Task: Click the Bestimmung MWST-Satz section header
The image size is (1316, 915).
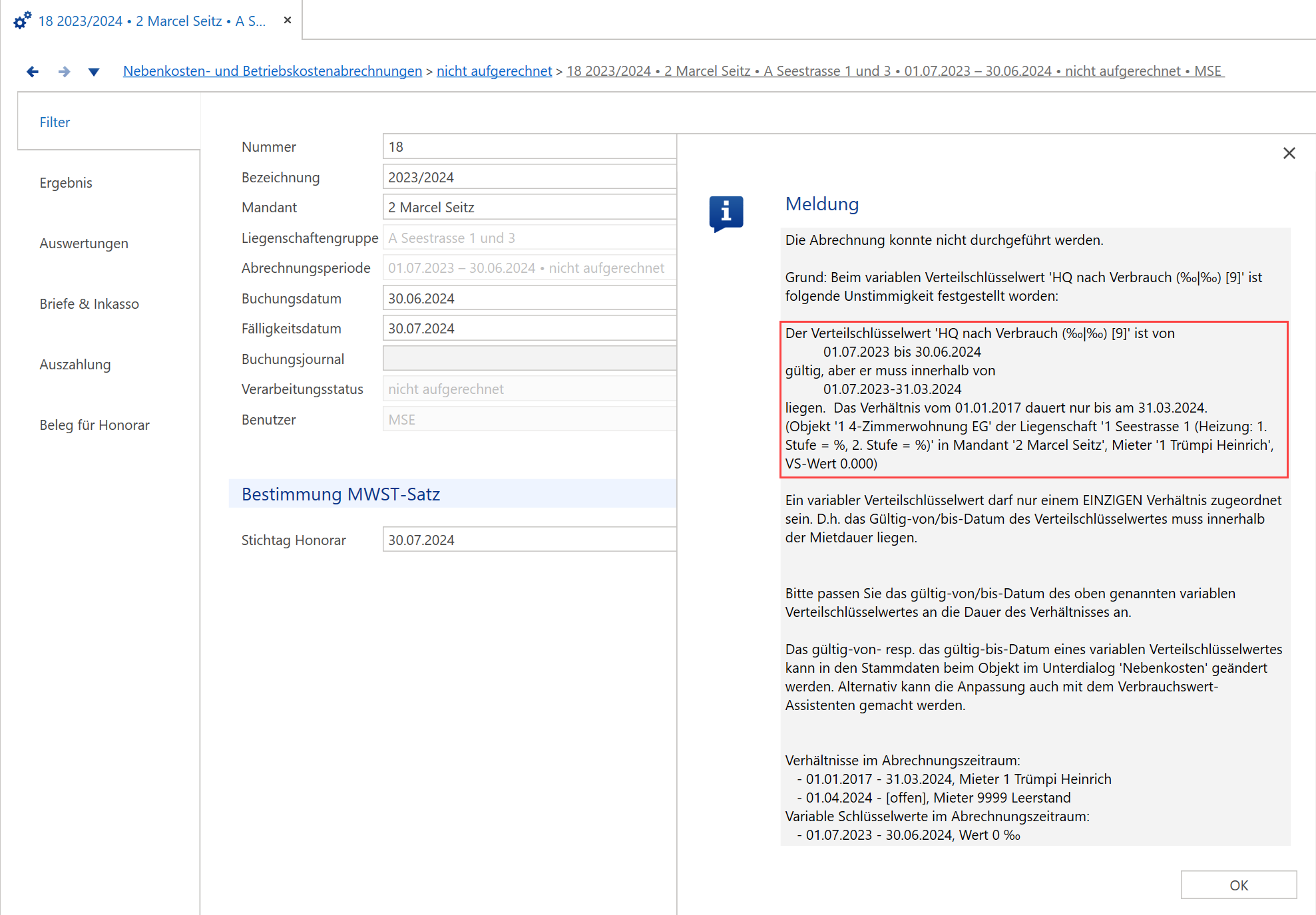Action: (453, 494)
